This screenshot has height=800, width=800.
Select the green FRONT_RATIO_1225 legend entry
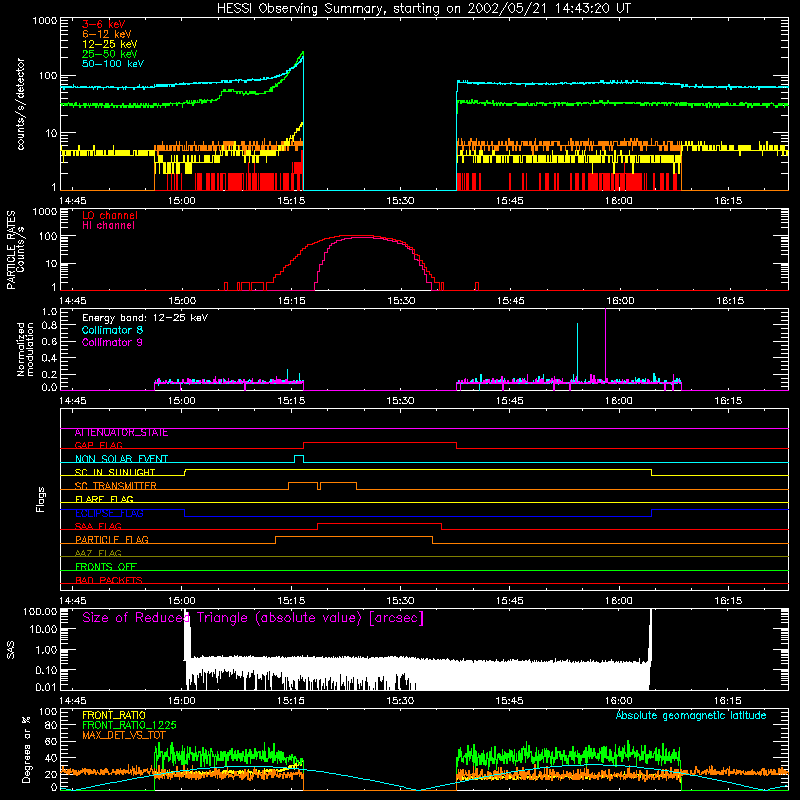point(129,725)
